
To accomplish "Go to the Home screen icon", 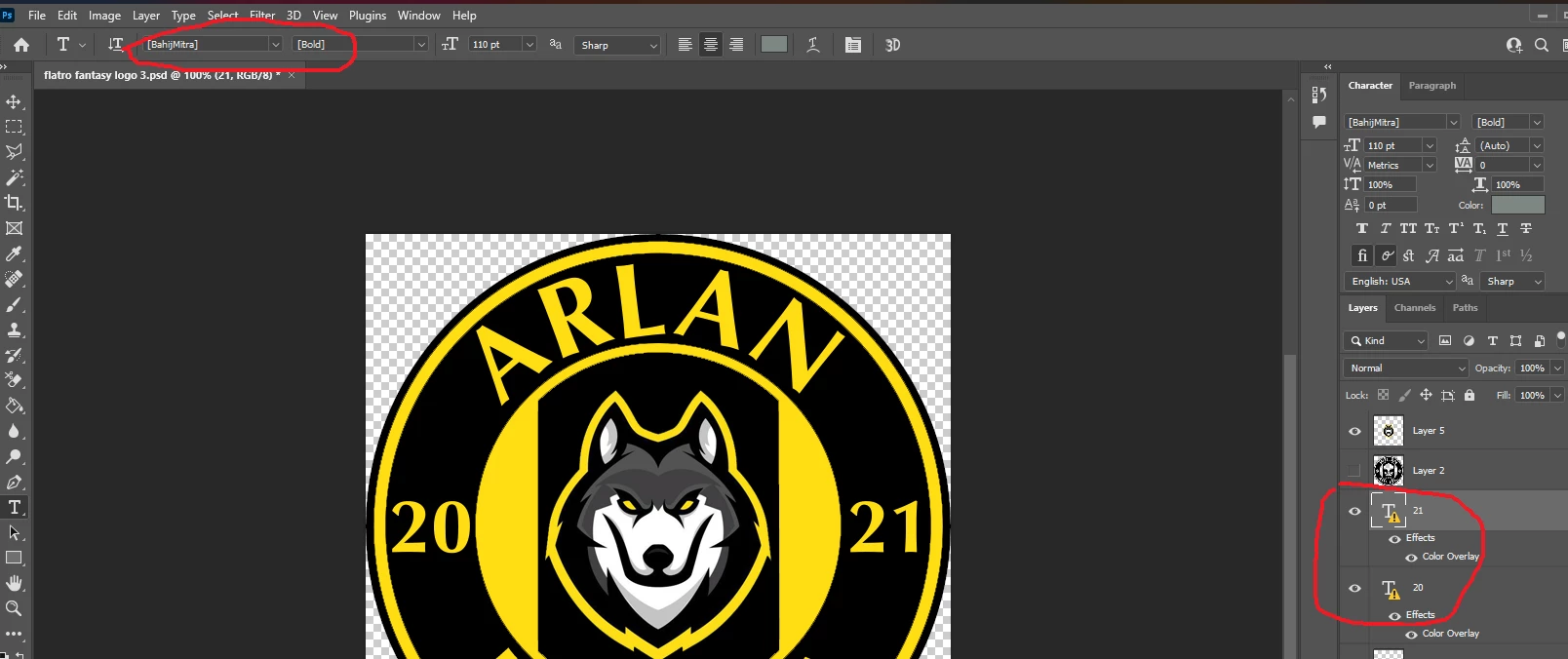I will click(x=21, y=44).
